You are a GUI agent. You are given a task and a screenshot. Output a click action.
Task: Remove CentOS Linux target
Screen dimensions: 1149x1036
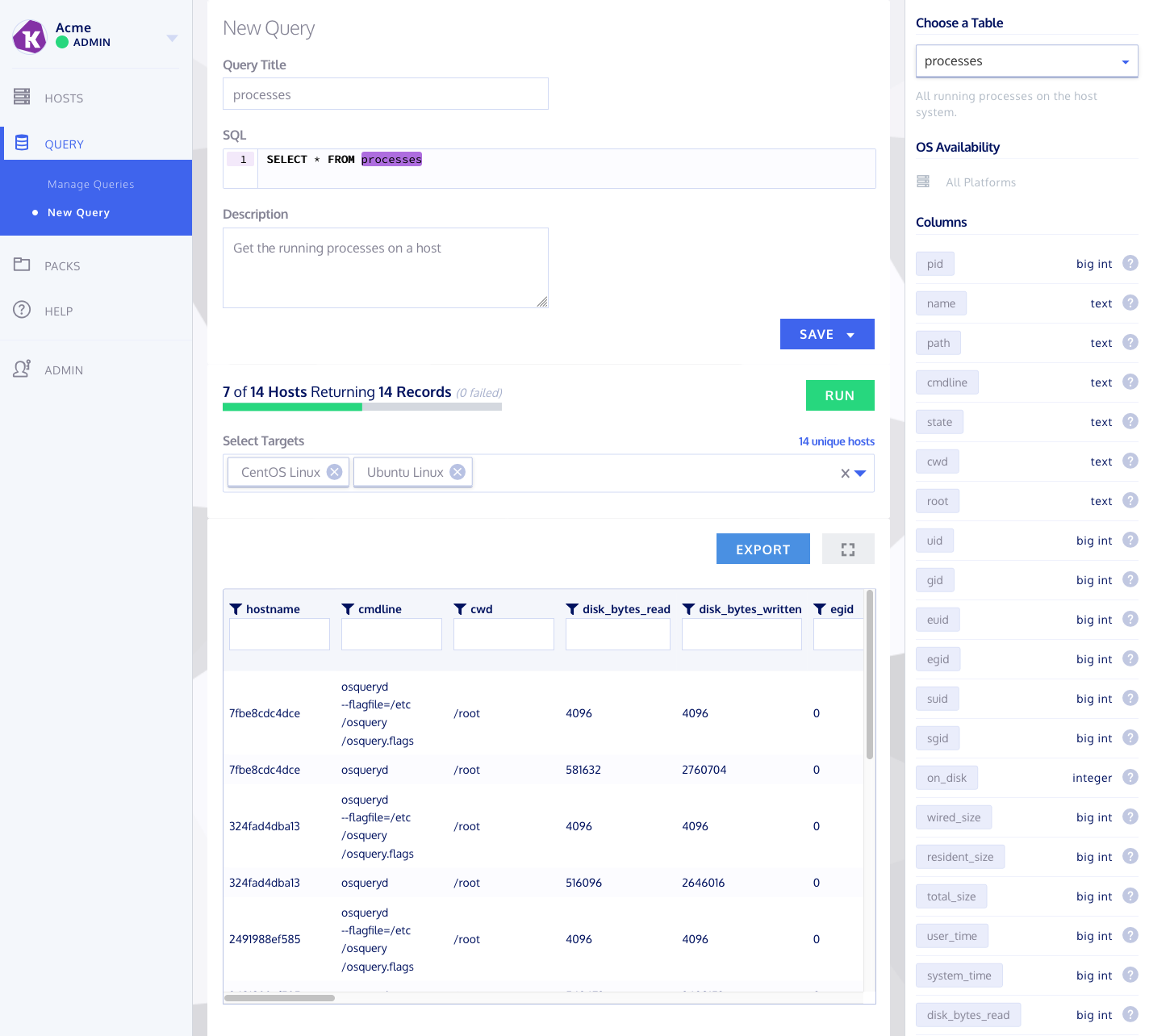(334, 472)
